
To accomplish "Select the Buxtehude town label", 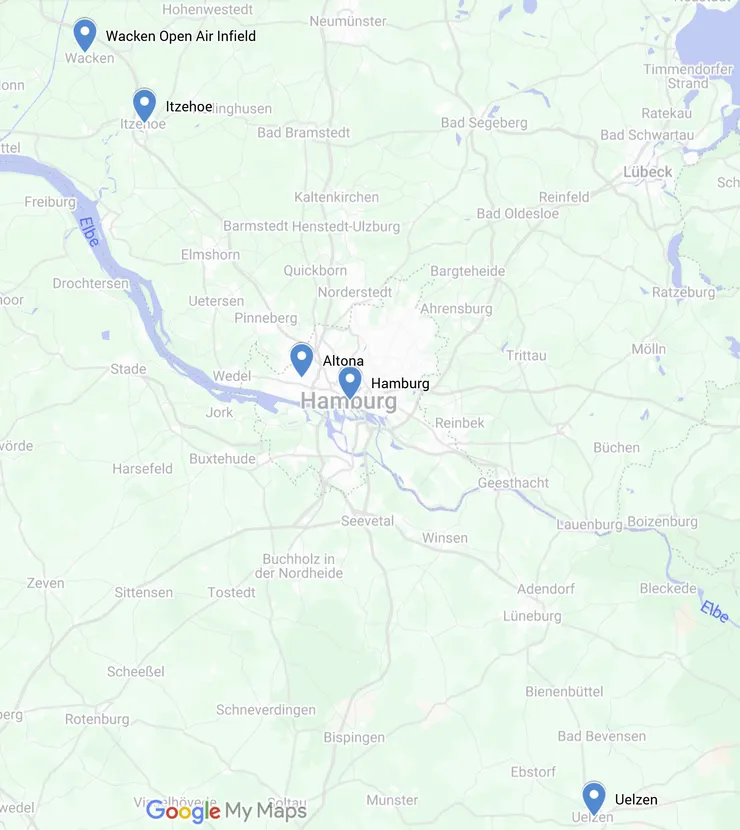I will pos(222,458).
